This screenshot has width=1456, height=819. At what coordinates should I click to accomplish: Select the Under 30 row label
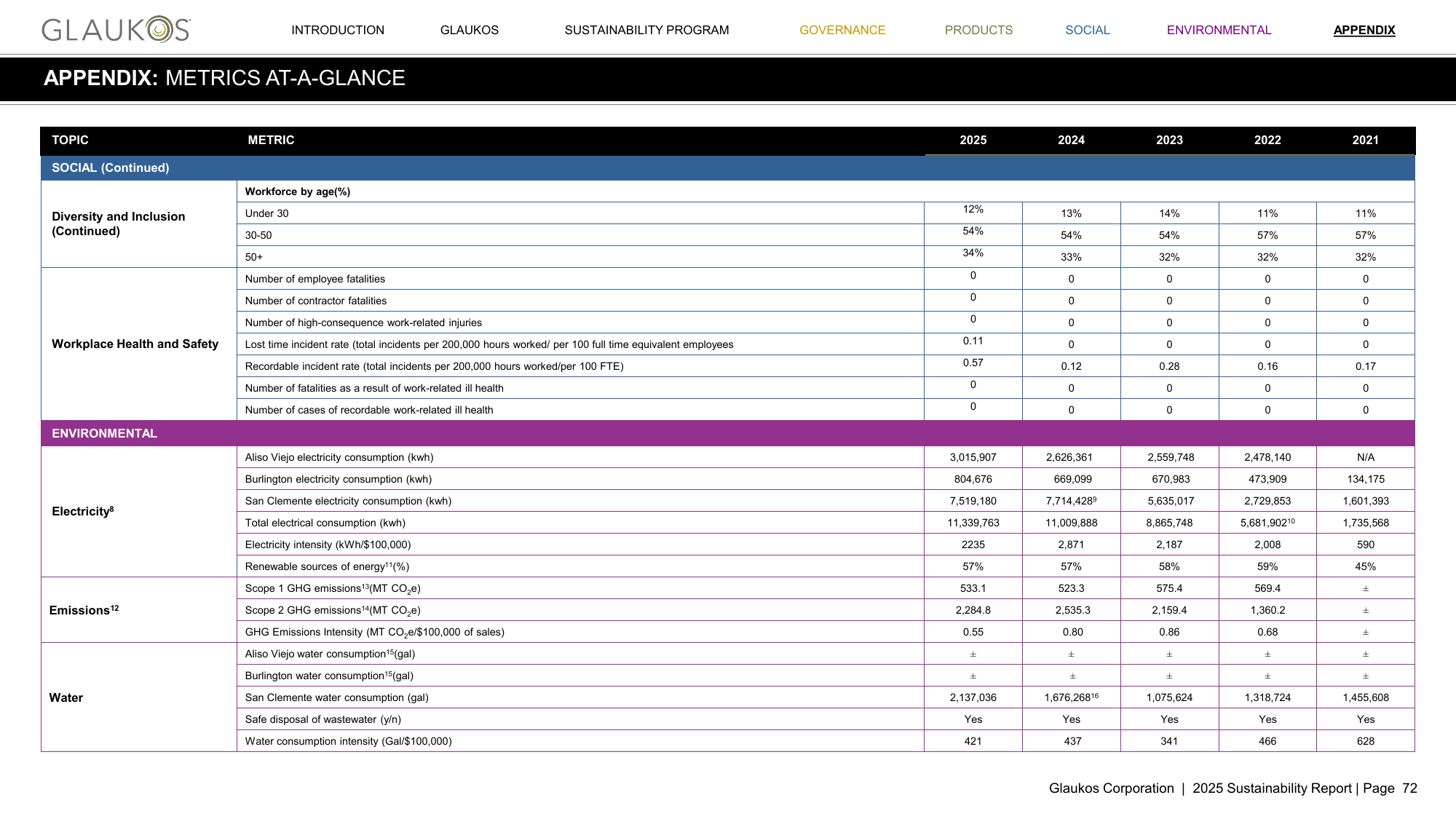click(267, 213)
